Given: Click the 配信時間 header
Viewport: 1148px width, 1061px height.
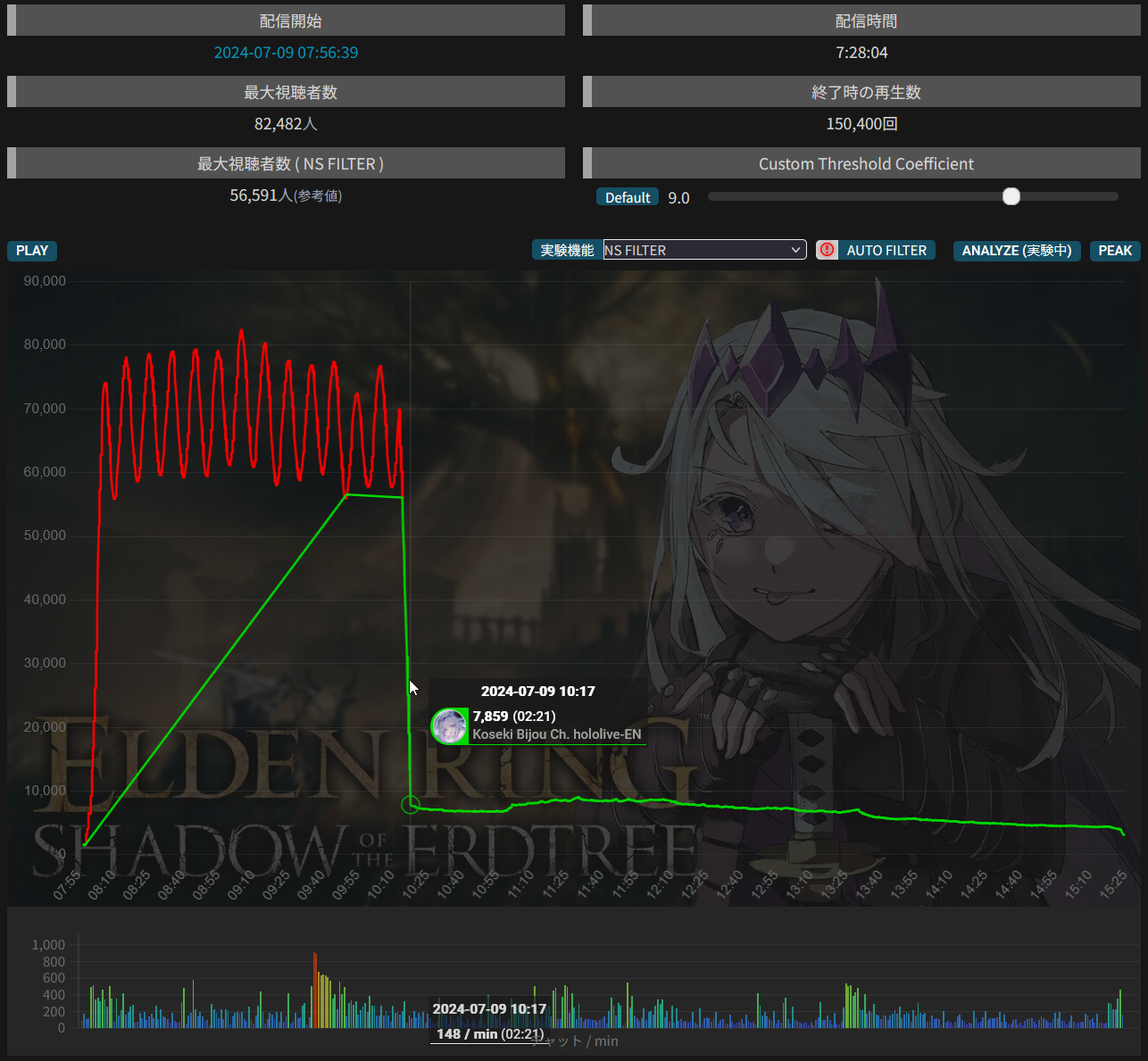Looking at the screenshot, I should click(861, 21).
